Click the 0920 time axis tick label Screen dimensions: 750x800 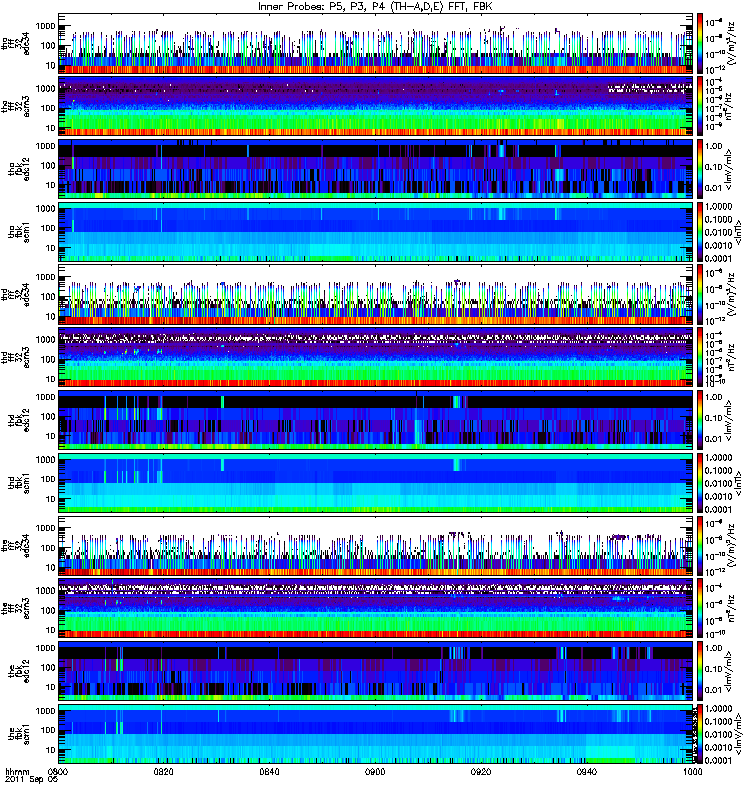click(x=481, y=771)
